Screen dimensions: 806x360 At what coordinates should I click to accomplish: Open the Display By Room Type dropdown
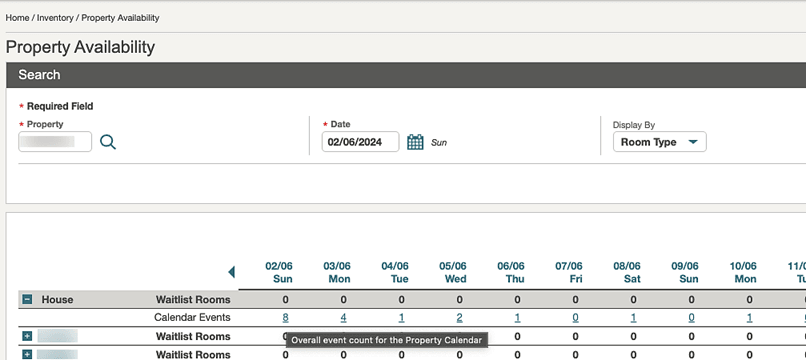[660, 142]
